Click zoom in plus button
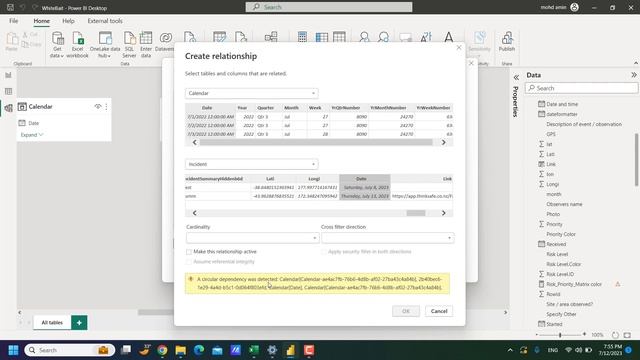 click(584, 334)
